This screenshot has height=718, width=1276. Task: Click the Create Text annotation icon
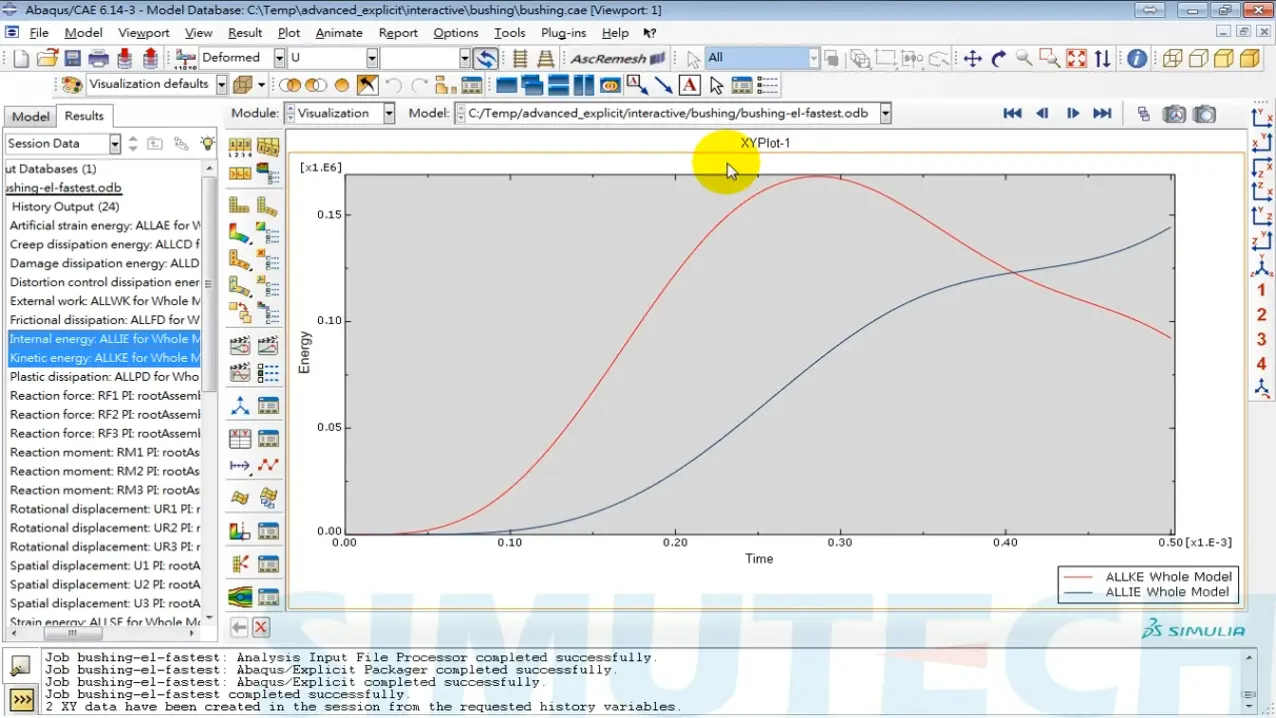tap(690, 85)
